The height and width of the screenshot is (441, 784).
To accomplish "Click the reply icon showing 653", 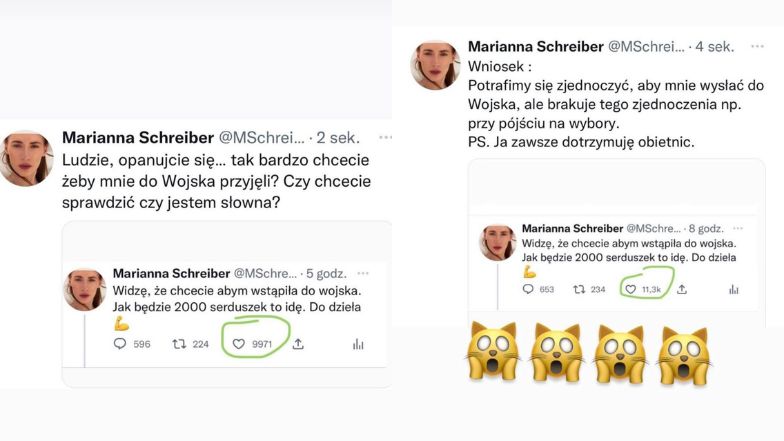I will click(x=528, y=289).
